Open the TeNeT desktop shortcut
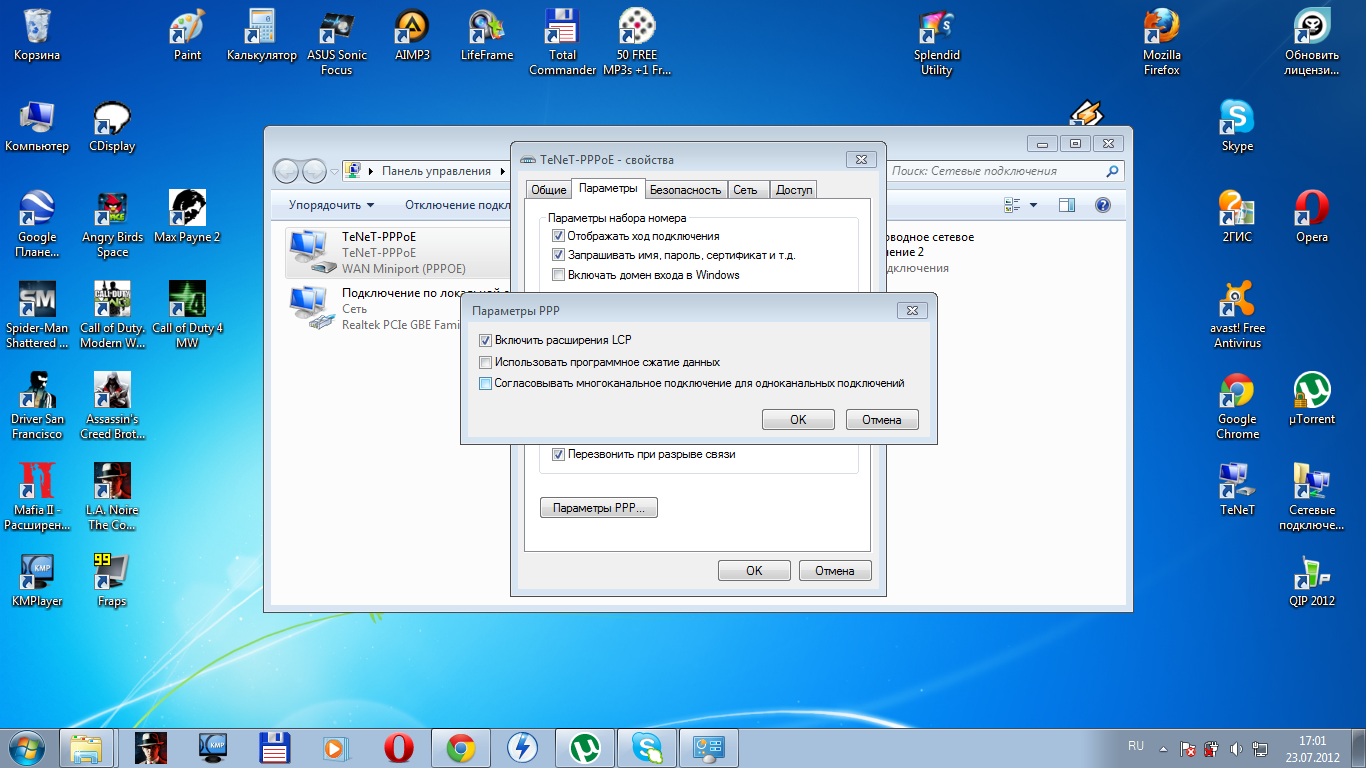The image size is (1366, 768). pos(1237,490)
